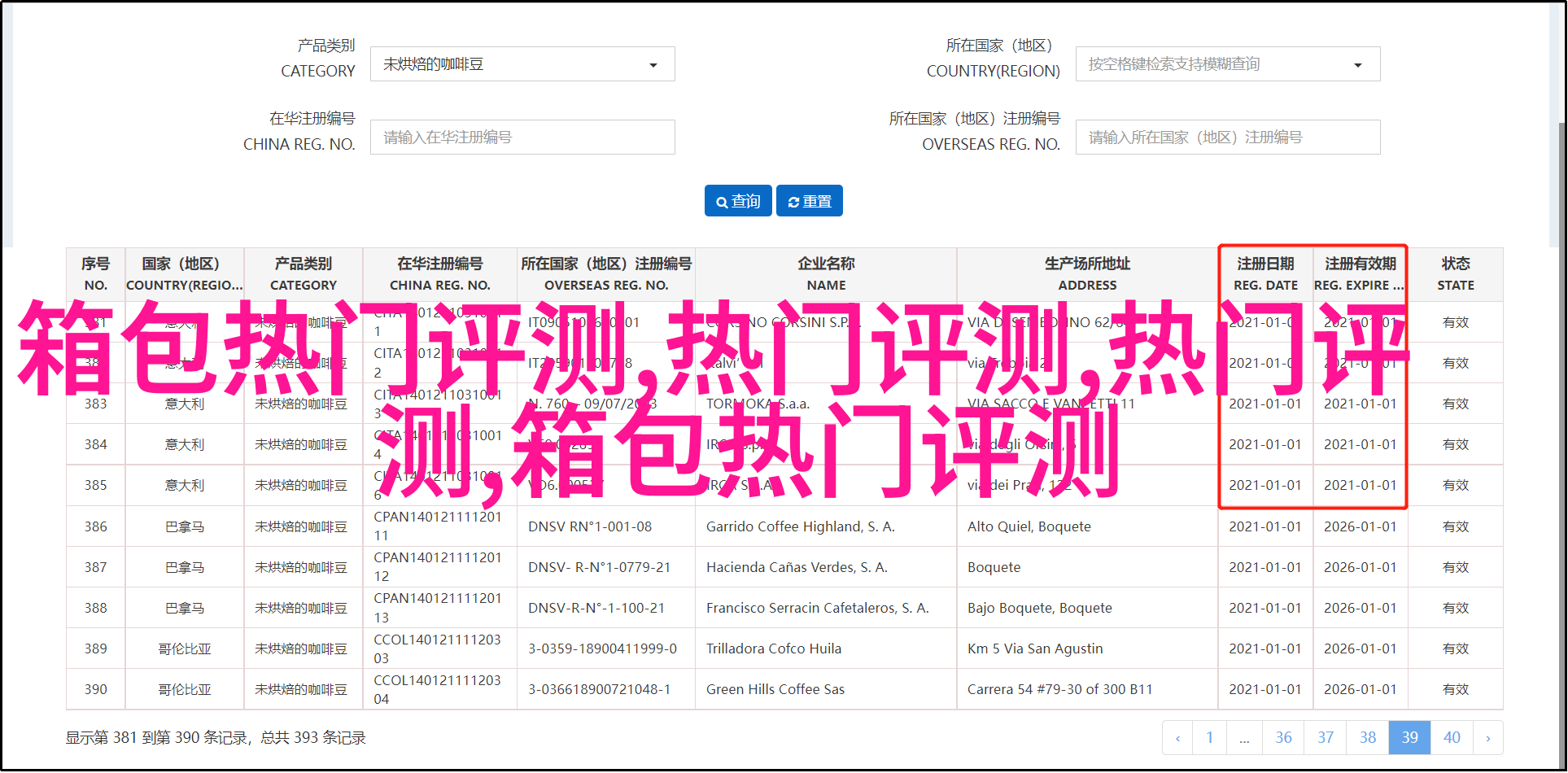Open page 40 of results
Screen dimensions: 1568x773
coord(1452,738)
